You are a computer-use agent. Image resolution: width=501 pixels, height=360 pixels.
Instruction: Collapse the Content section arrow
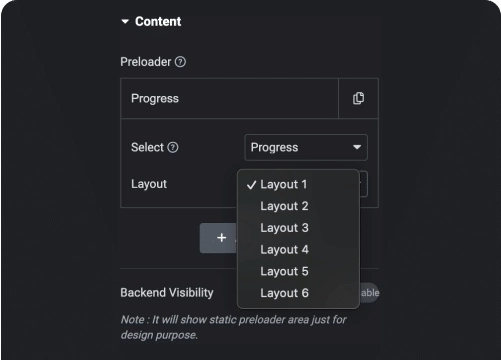pos(125,22)
